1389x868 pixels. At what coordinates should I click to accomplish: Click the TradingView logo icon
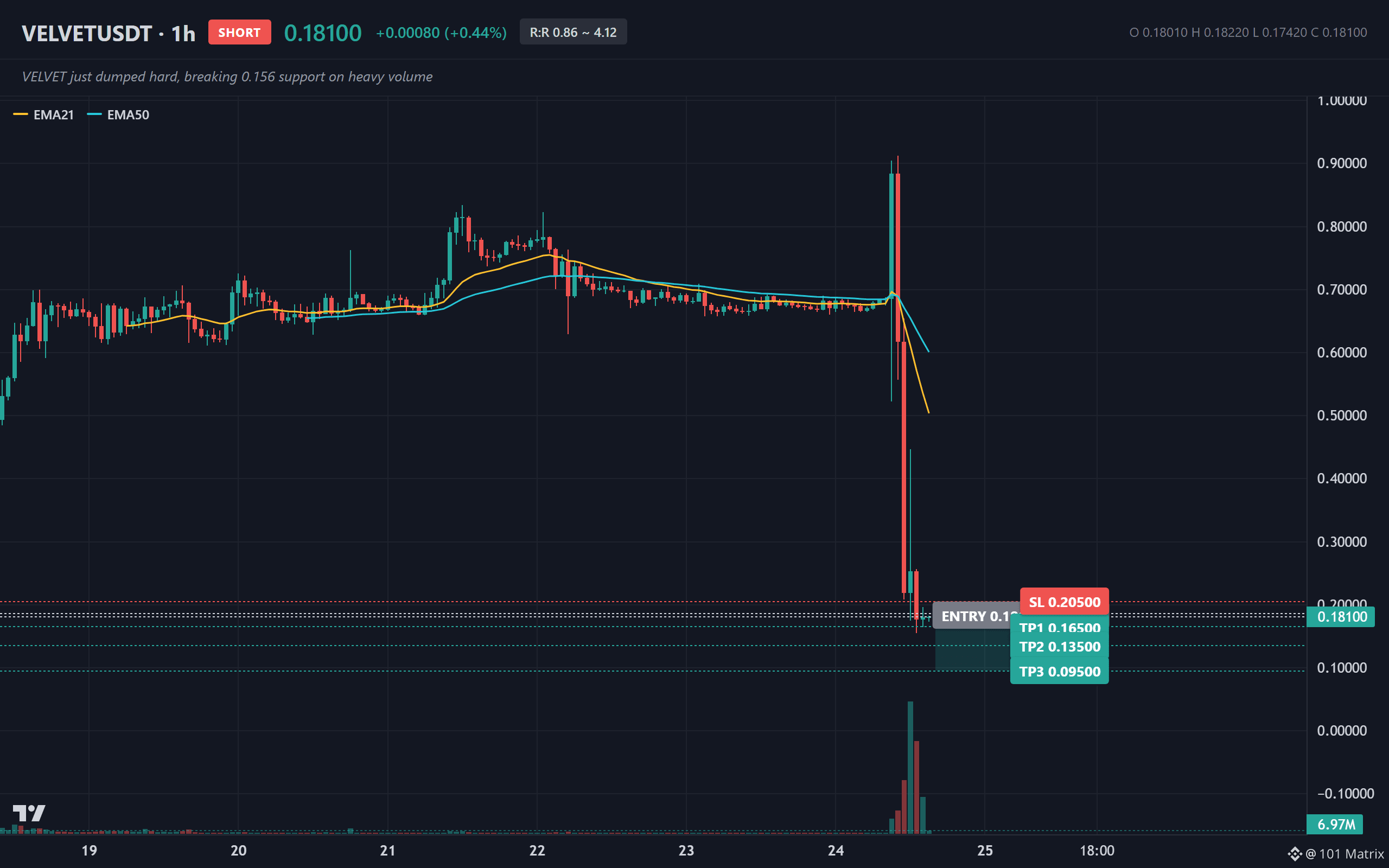coord(29,813)
